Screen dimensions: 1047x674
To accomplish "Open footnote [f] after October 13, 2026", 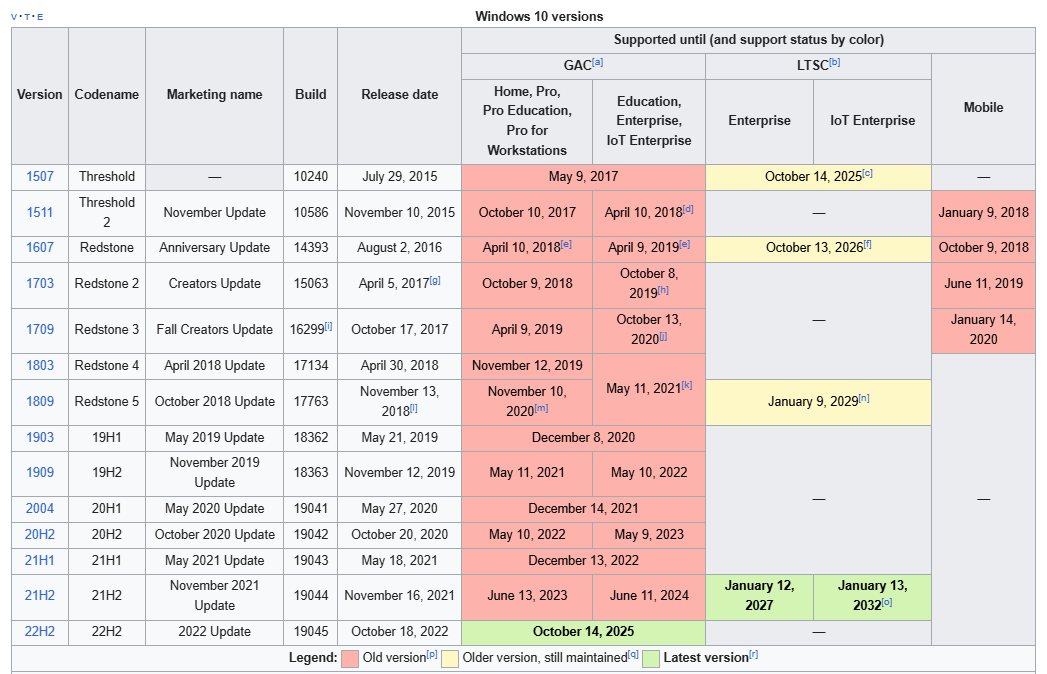I will click(867, 244).
